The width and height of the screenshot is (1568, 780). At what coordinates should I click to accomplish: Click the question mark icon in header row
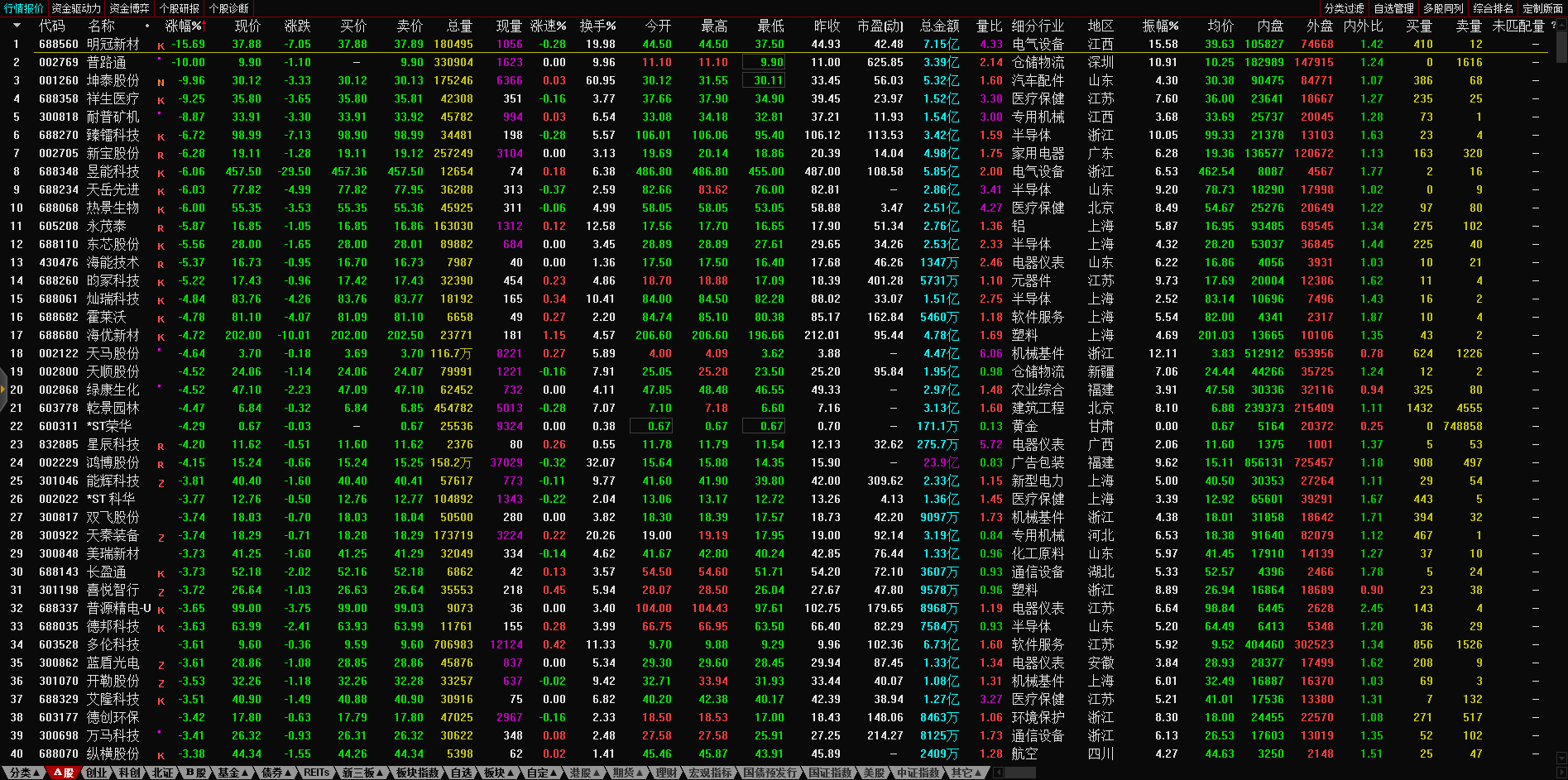(x=1553, y=26)
